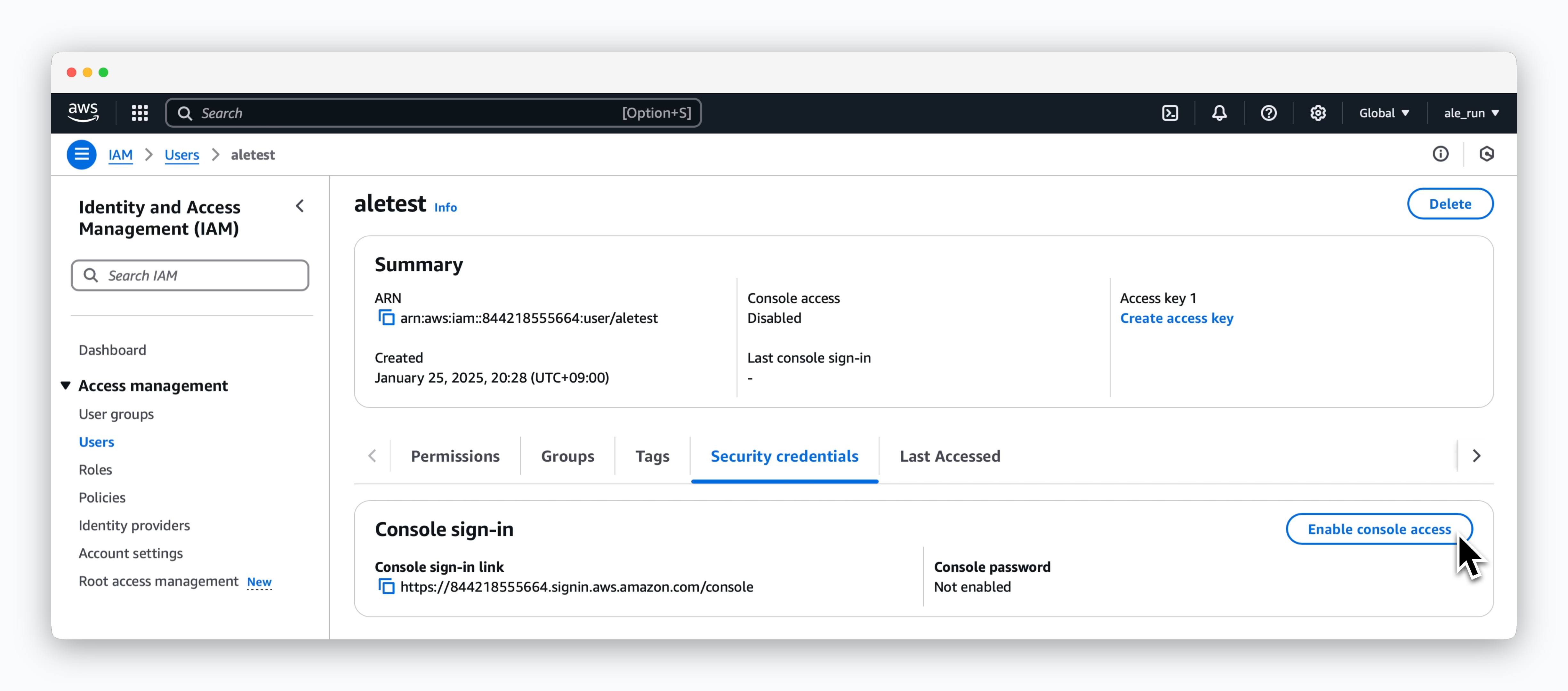Viewport: 1568px width, 691px height.
Task: Open the ale_run account menu
Action: tap(1471, 113)
